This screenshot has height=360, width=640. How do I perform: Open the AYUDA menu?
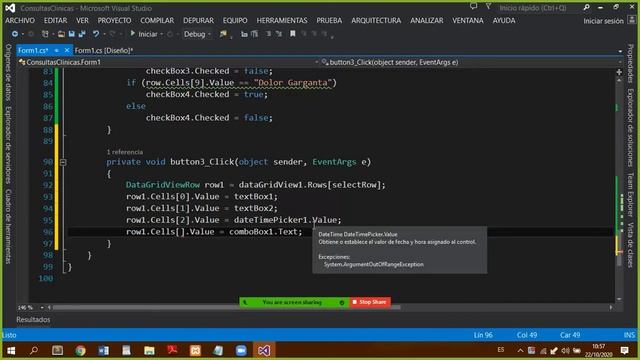pyautogui.click(x=504, y=20)
